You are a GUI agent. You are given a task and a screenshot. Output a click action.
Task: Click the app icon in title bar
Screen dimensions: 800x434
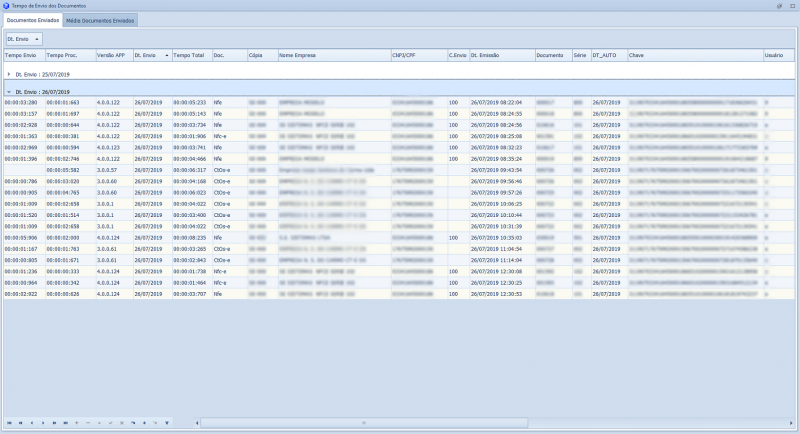click(6, 6)
